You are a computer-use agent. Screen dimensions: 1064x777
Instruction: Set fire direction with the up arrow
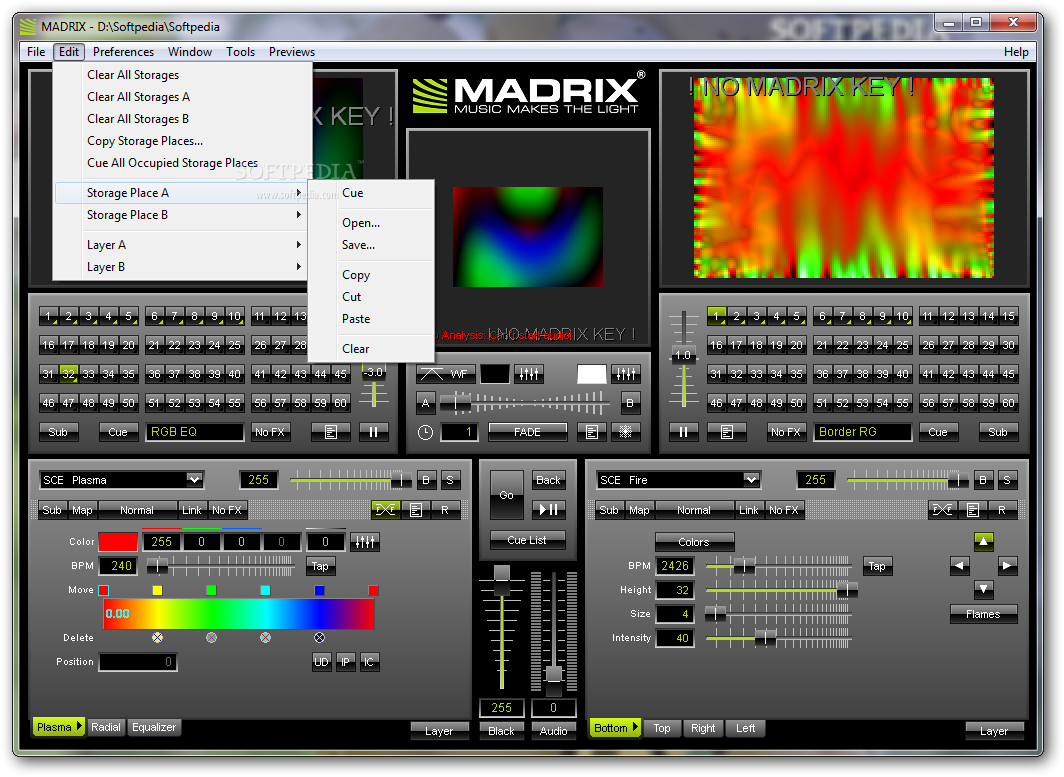tap(984, 541)
